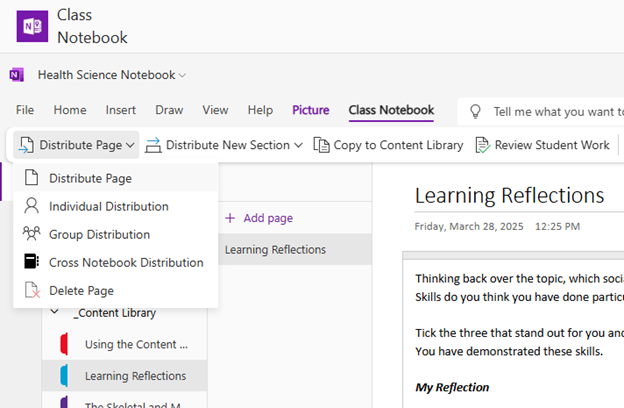The image size is (624, 408).
Task: Open the Help tab
Action: 260,110
